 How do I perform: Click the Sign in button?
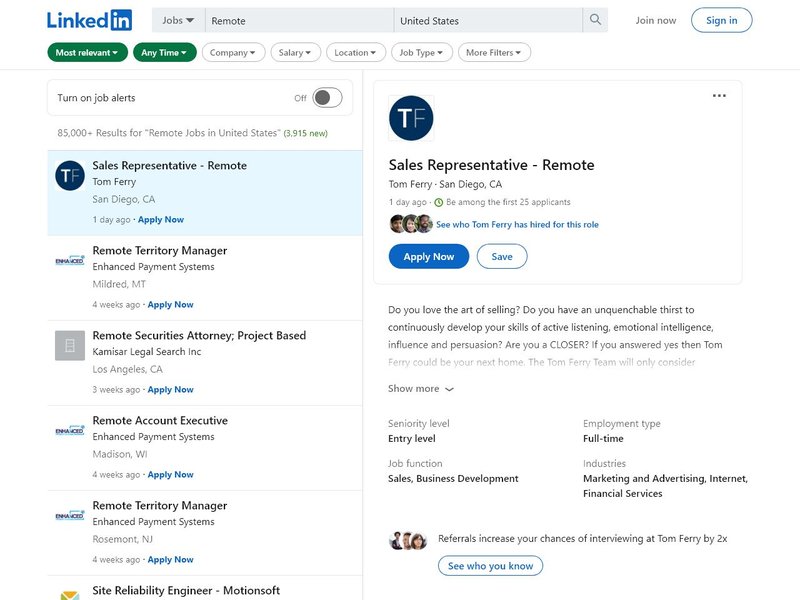click(721, 20)
